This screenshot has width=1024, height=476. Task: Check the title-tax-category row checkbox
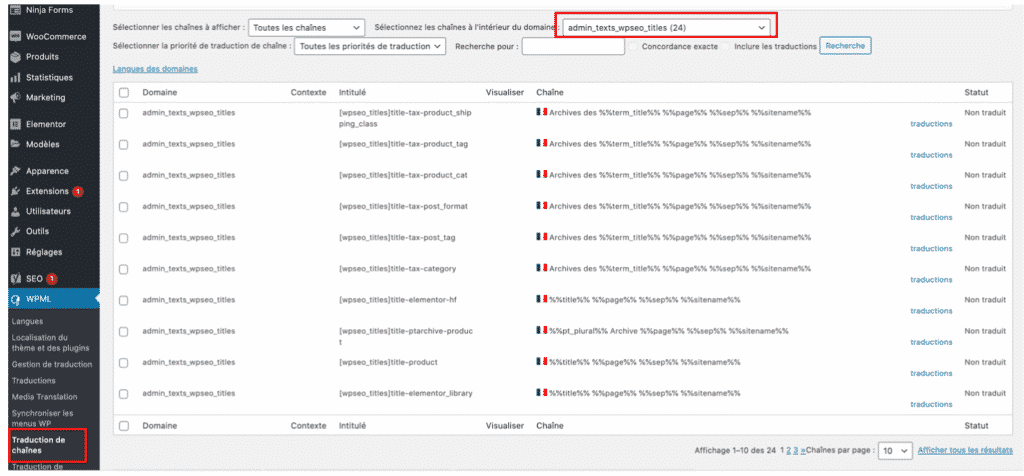coord(123,270)
